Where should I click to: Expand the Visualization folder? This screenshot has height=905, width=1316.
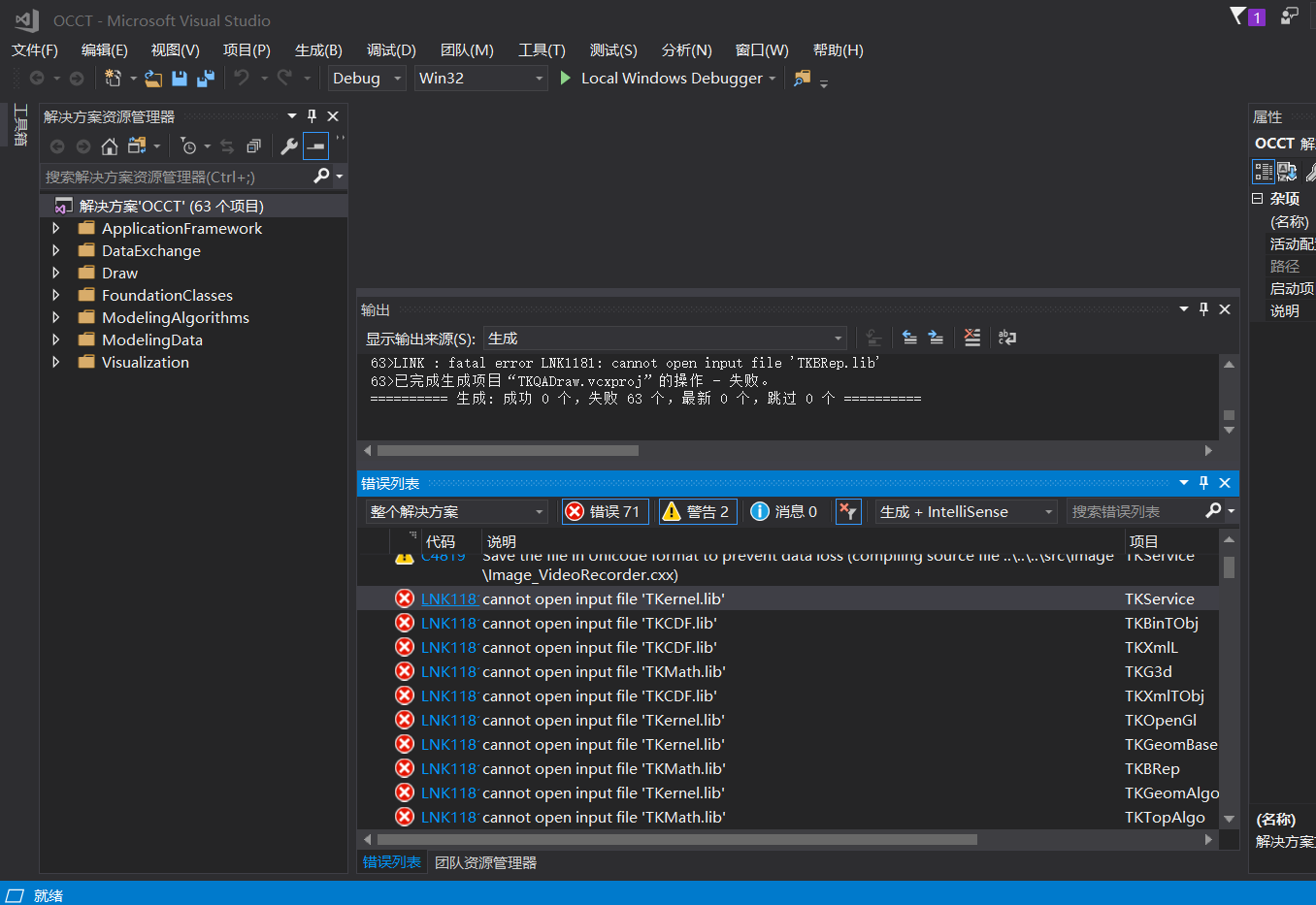(56, 362)
